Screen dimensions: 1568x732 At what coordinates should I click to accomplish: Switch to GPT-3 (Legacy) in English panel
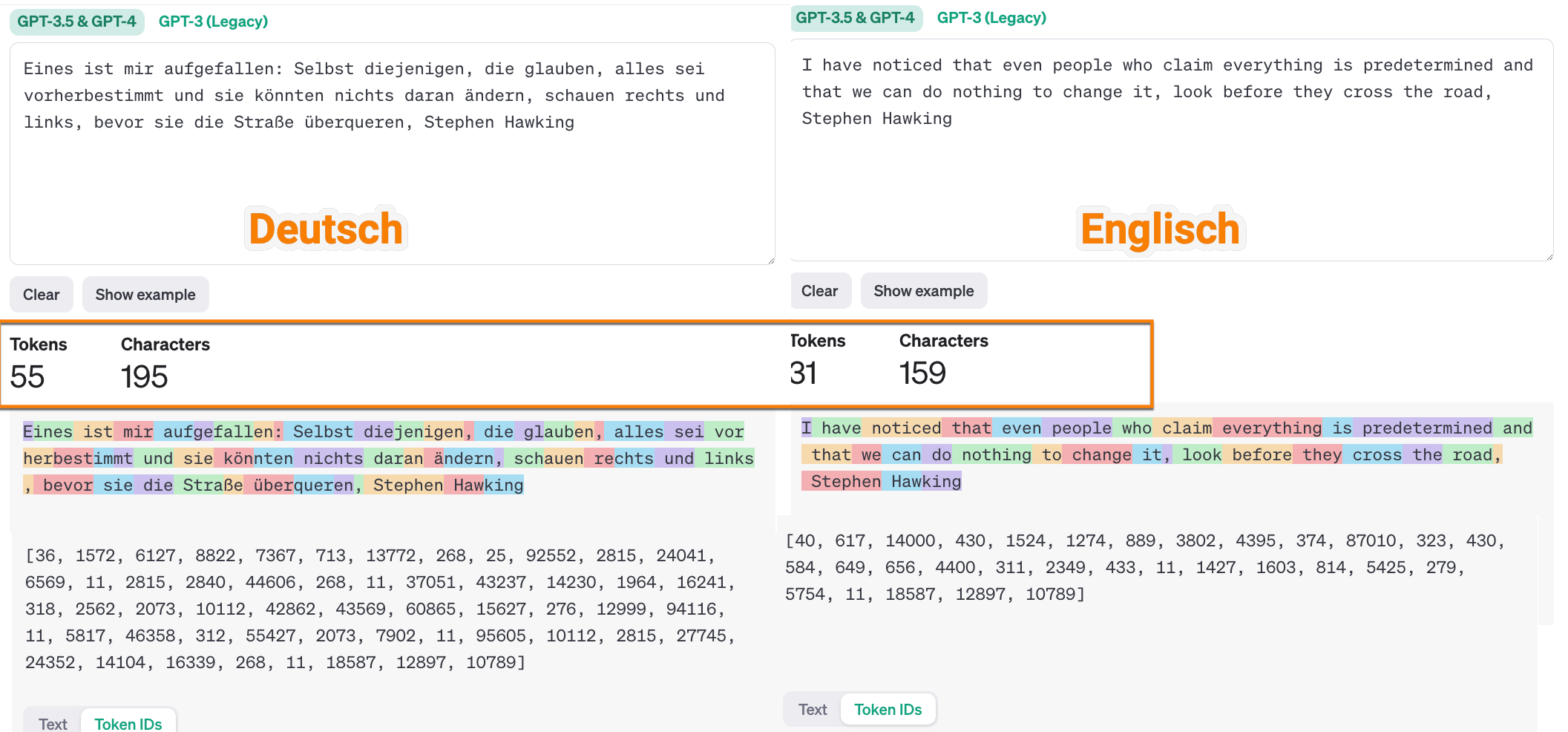[991, 18]
